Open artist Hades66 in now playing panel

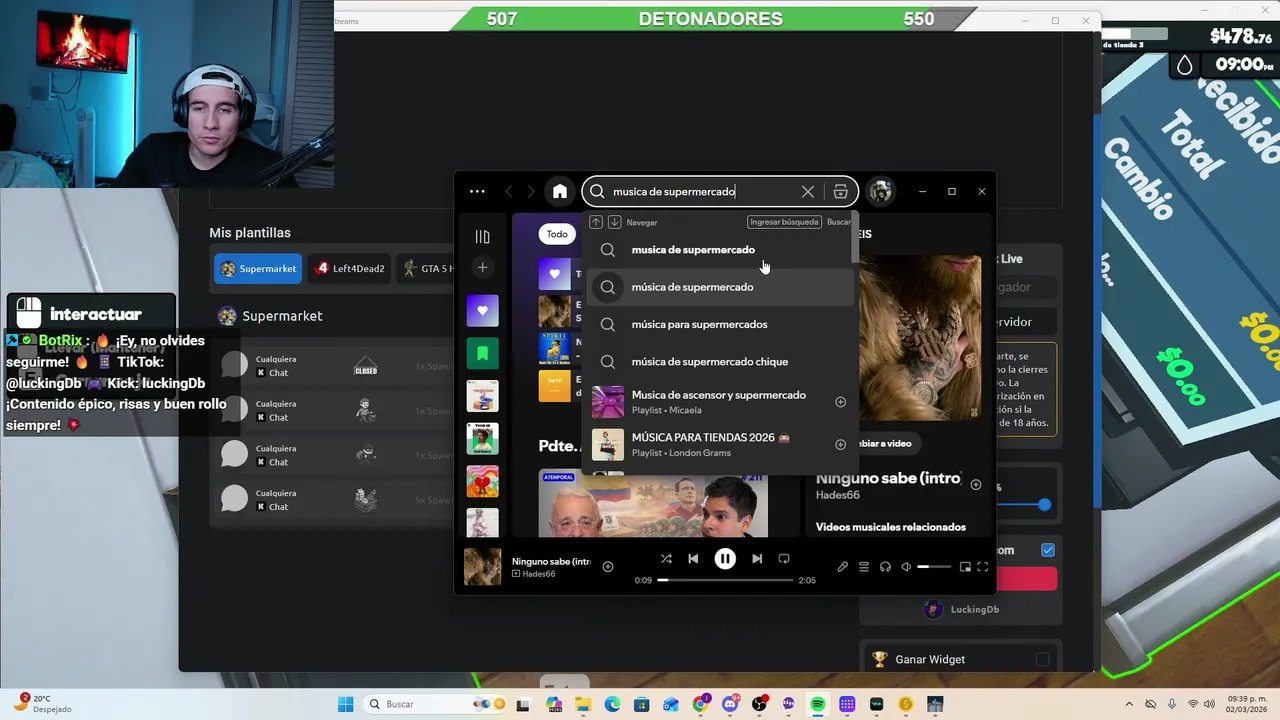(x=838, y=495)
